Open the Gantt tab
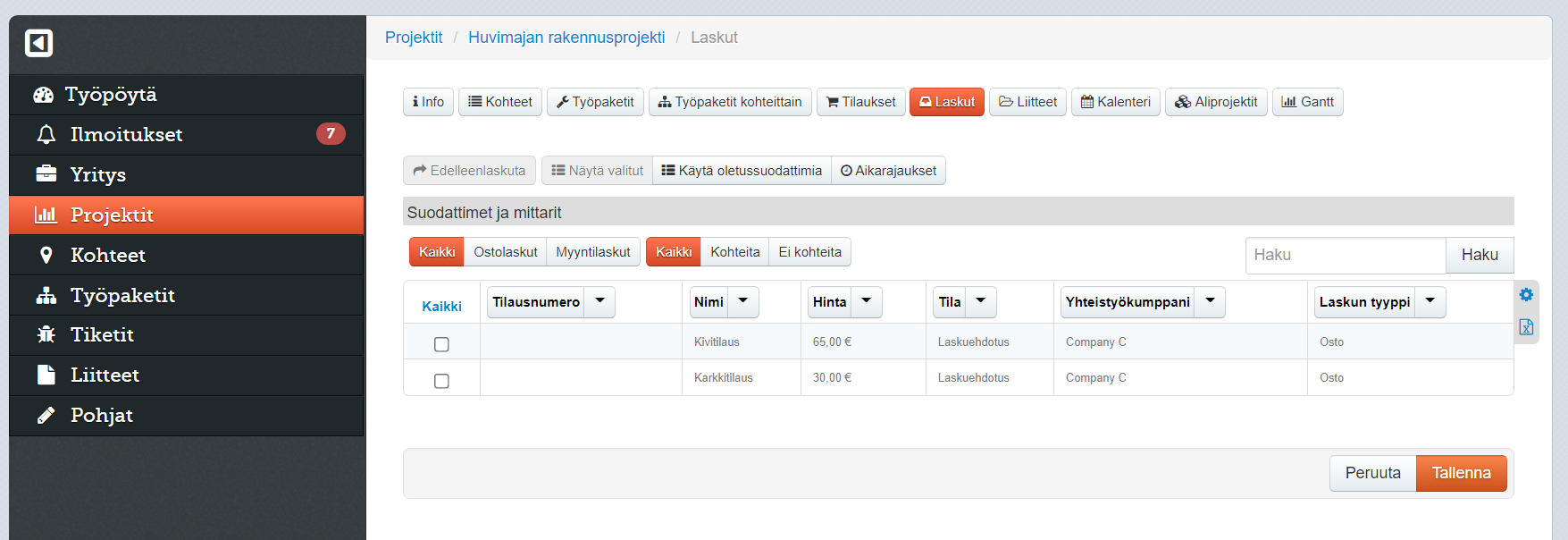 click(1307, 102)
